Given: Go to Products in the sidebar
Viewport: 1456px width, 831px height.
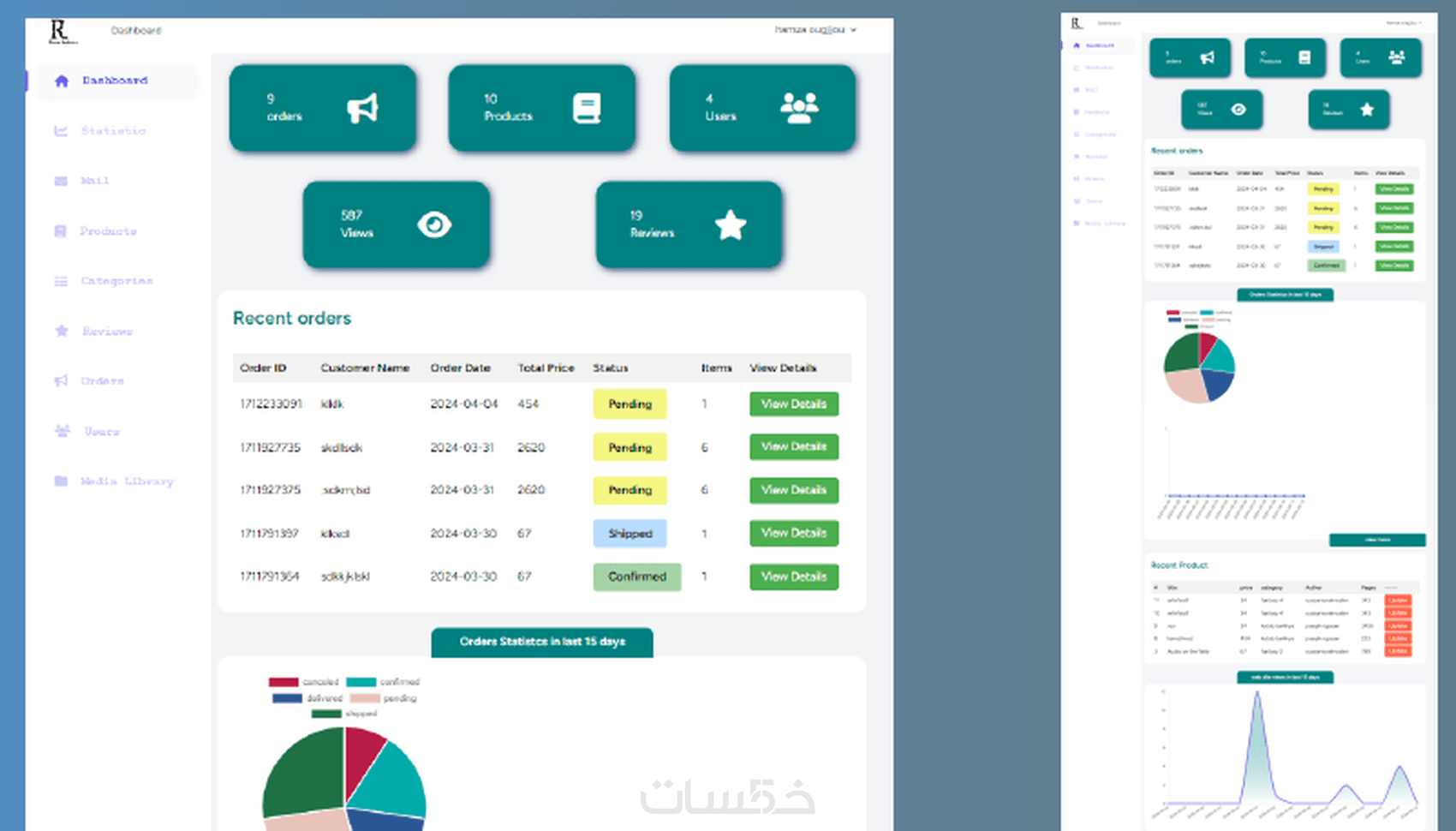Looking at the screenshot, I should (108, 231).
